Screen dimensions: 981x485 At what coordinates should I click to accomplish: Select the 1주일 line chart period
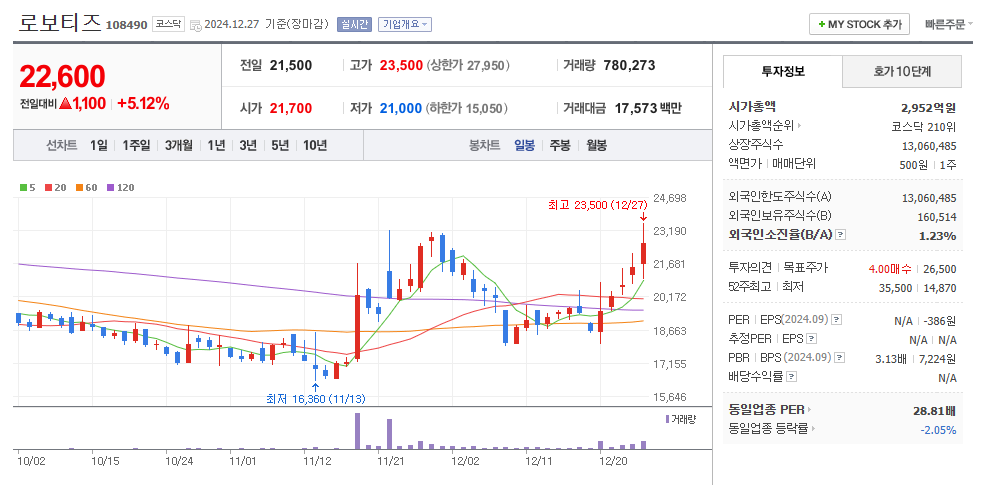click(x=136, y=145)
